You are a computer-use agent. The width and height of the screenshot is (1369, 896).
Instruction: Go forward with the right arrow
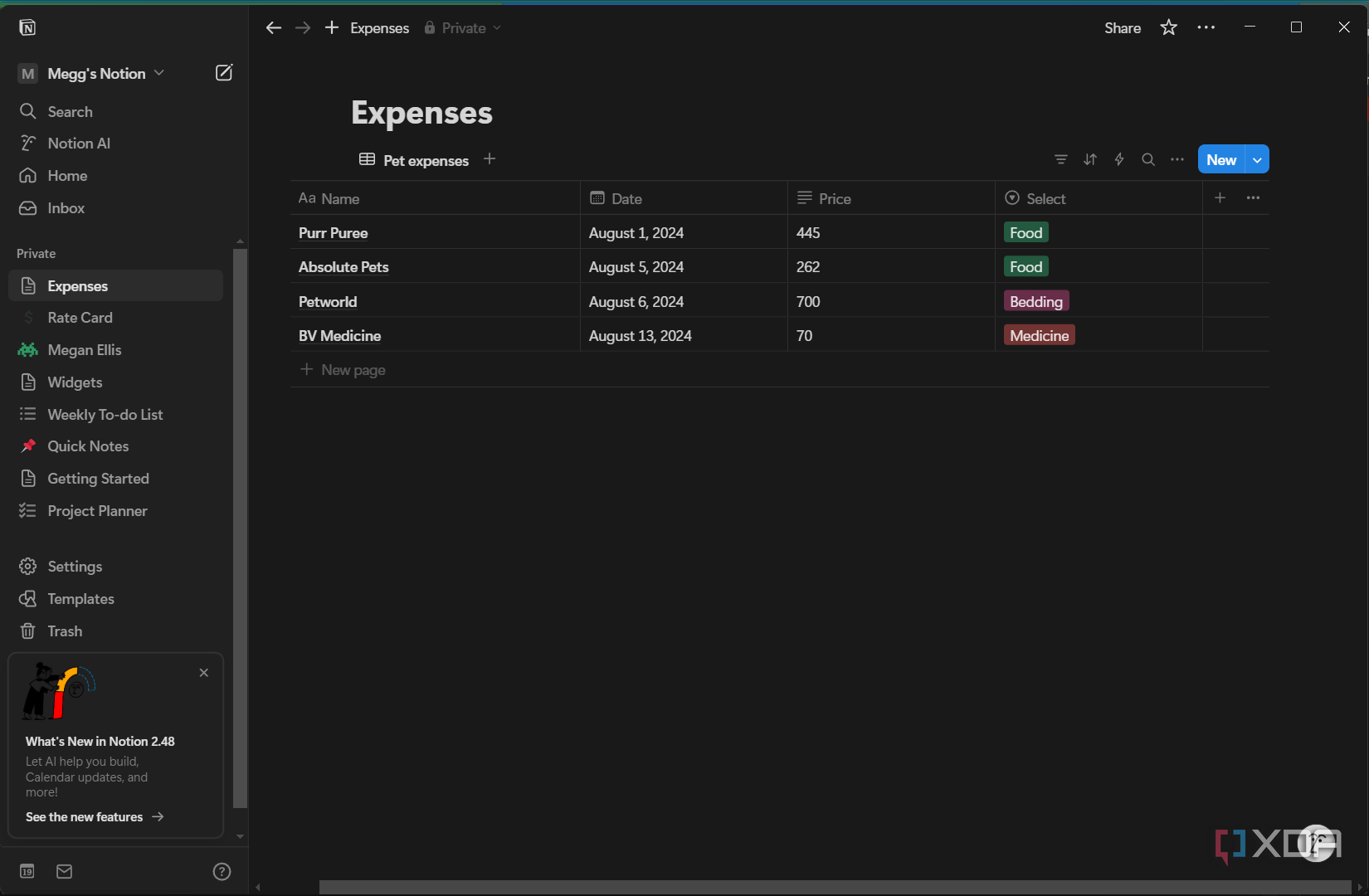tap(303, 28)
